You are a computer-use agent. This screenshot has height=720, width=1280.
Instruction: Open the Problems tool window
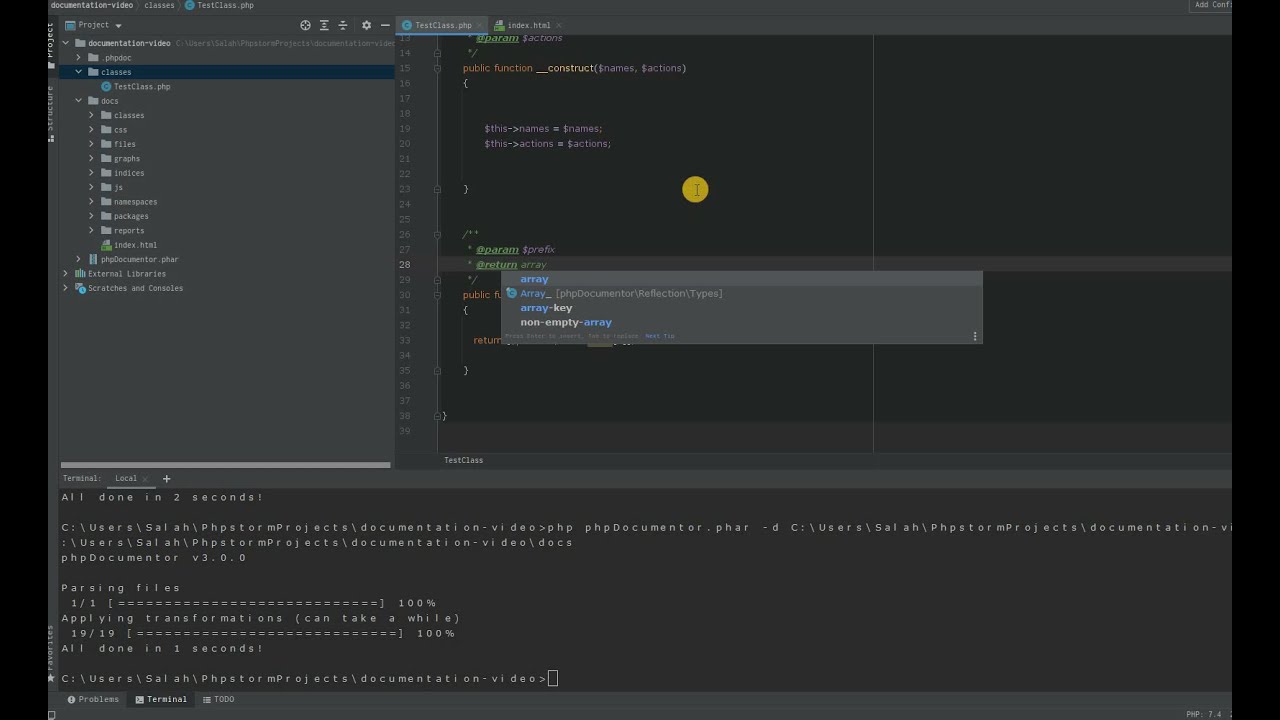click(92, 699)
